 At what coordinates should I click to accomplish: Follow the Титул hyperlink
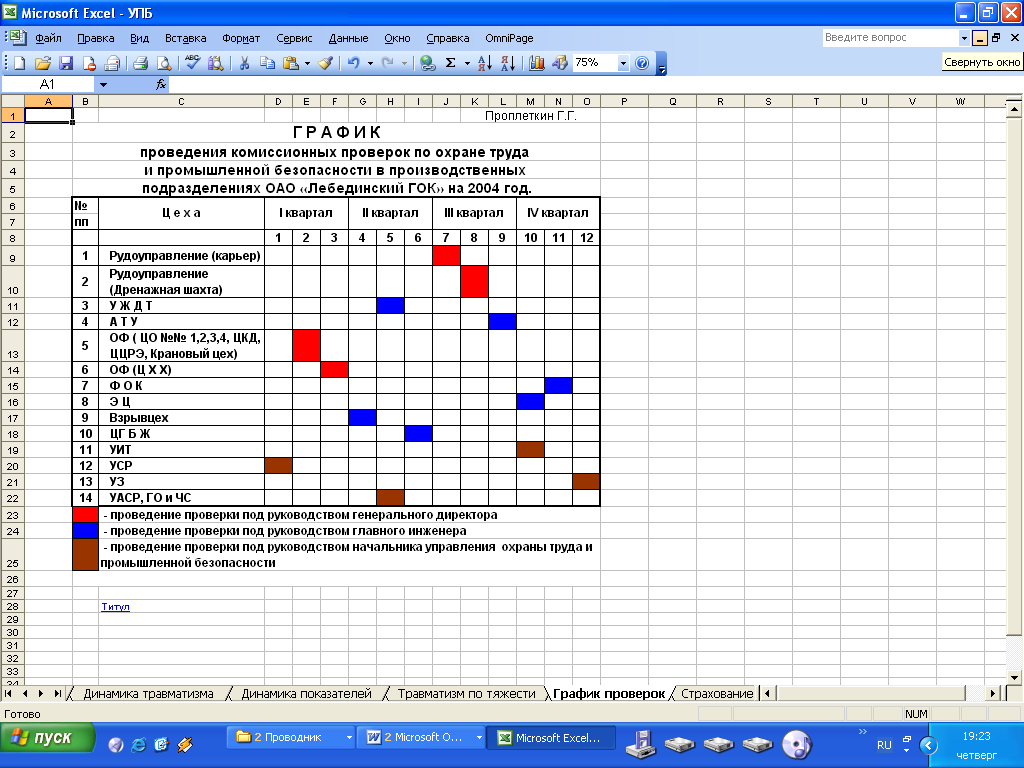(x=115, y=606)
